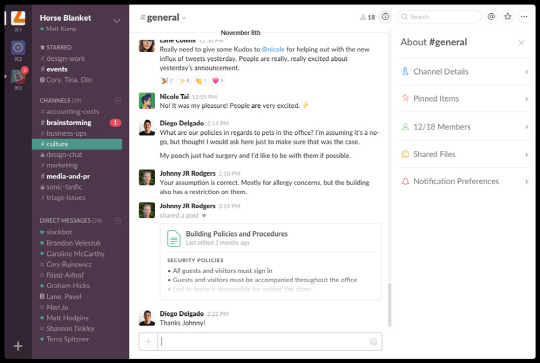The image size is (540, 363).
Task: Add a new workspace with plus icon
Action: (18, 346)
